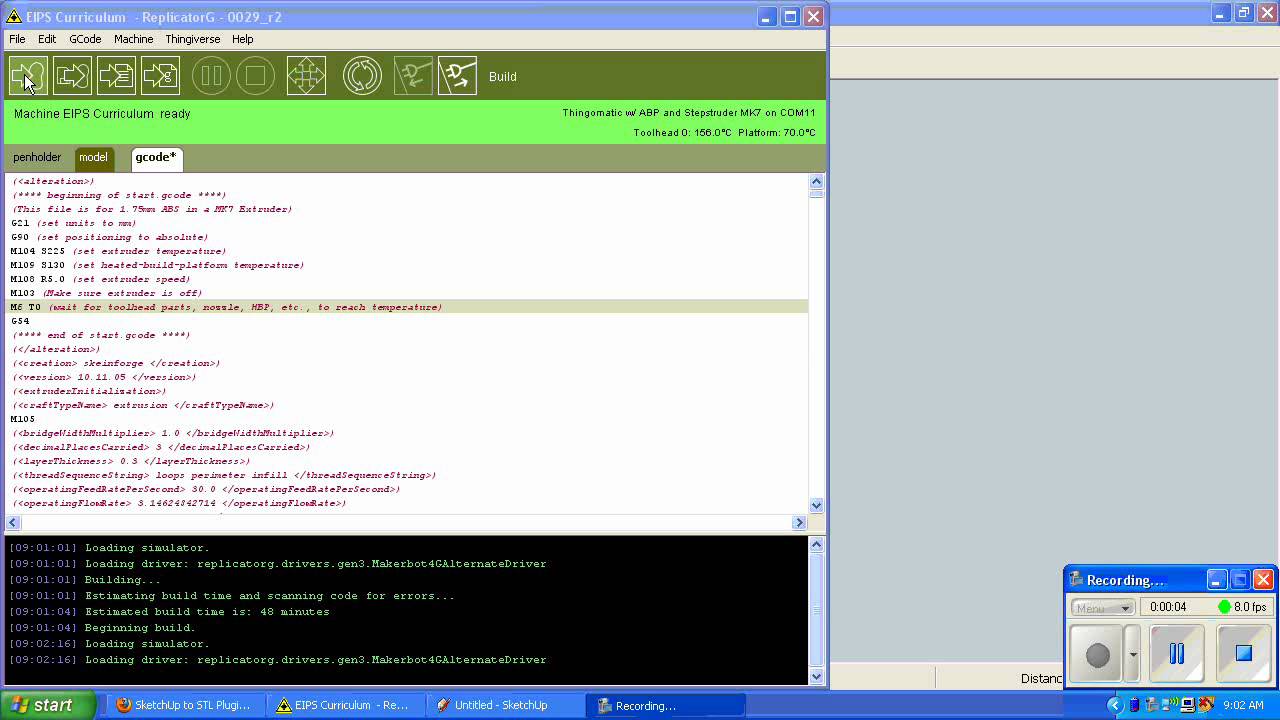Stop the screen recording
1280x720 pixels.
pyautogui.click(x=1243, y=654)
